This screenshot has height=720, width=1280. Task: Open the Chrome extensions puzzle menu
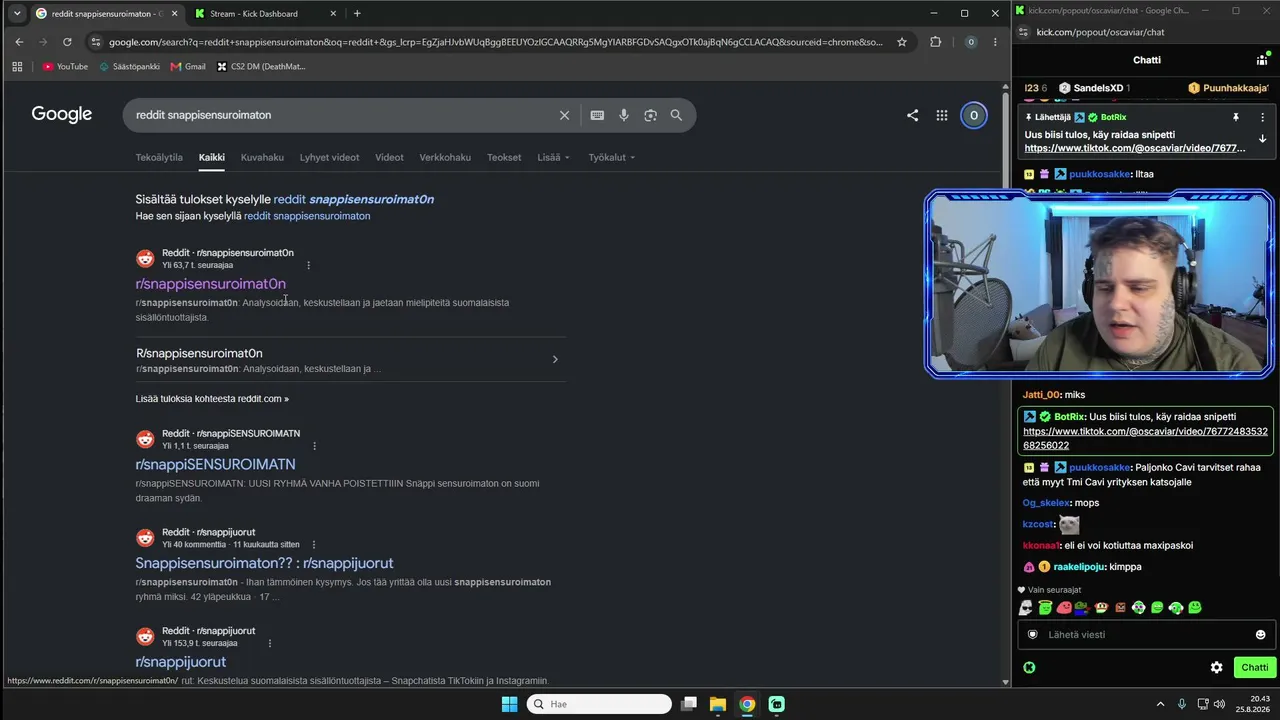tap(936, 42)
